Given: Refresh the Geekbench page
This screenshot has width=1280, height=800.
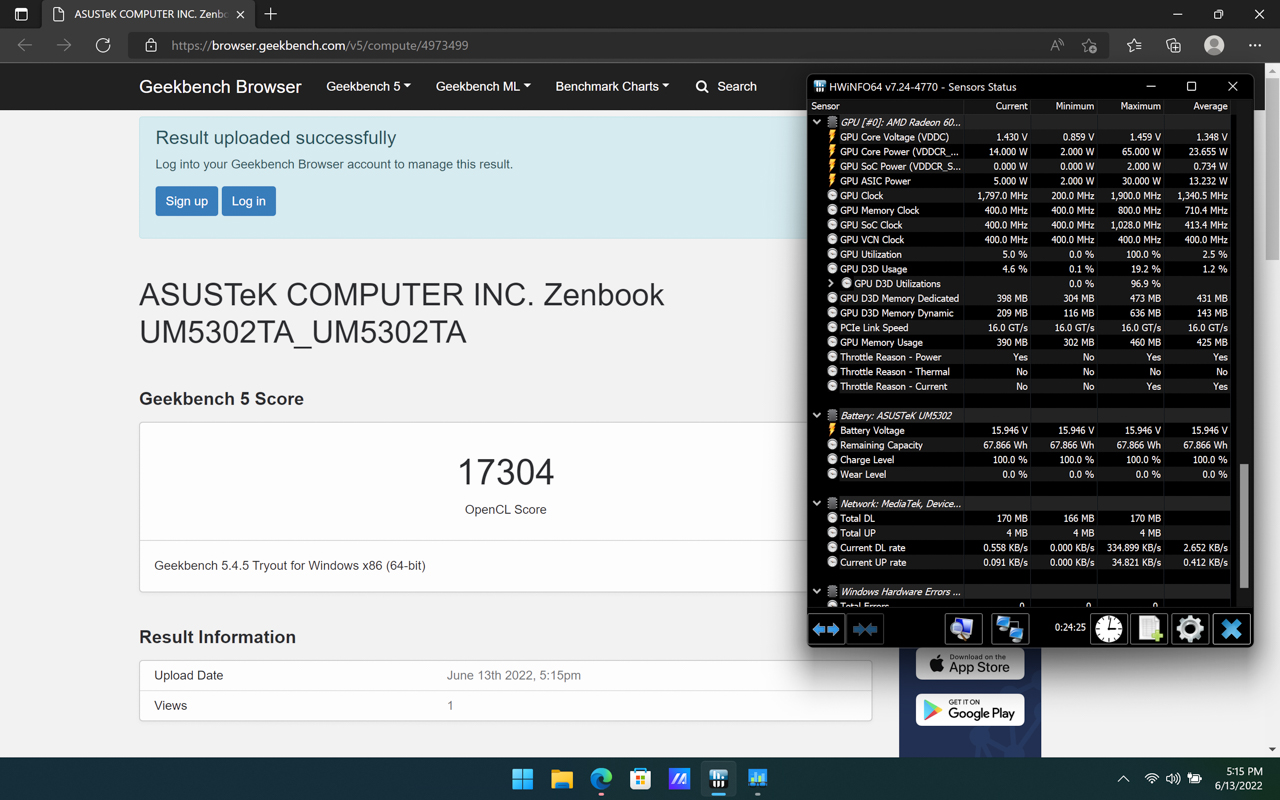Looking at the screenshot, I should pos(103,45).
